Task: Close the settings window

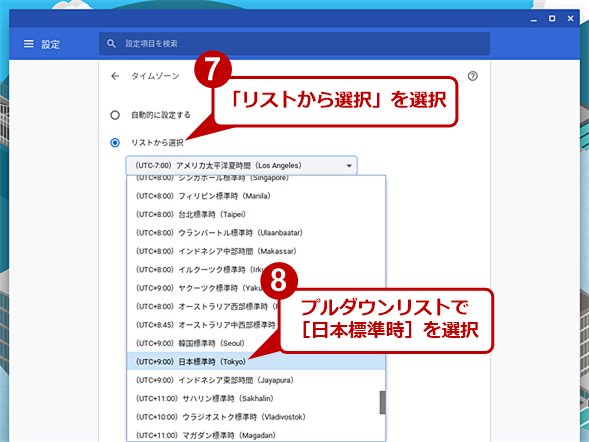Action: [570, 18]
